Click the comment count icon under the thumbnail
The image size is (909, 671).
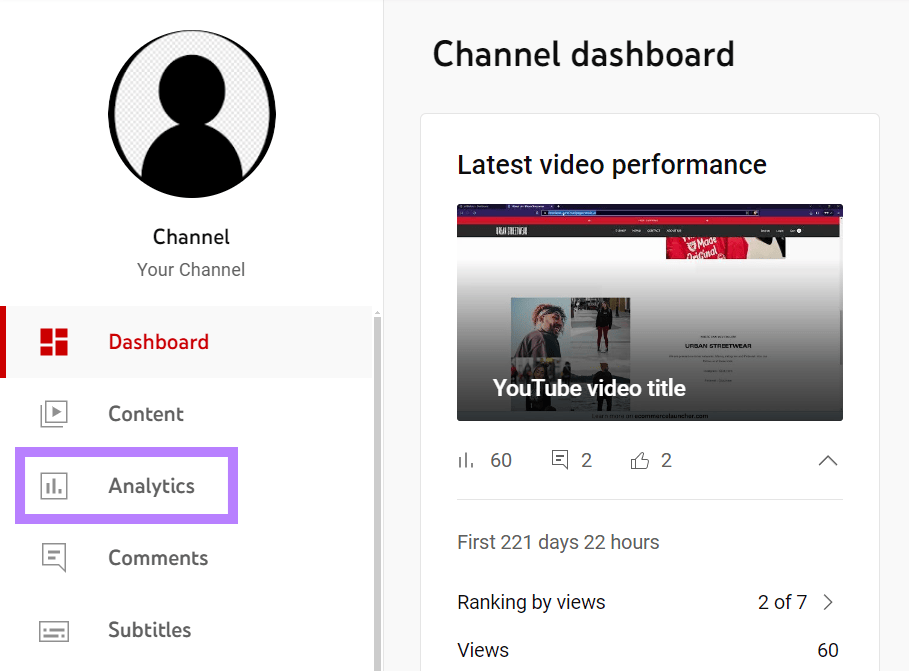pos(560,460)
